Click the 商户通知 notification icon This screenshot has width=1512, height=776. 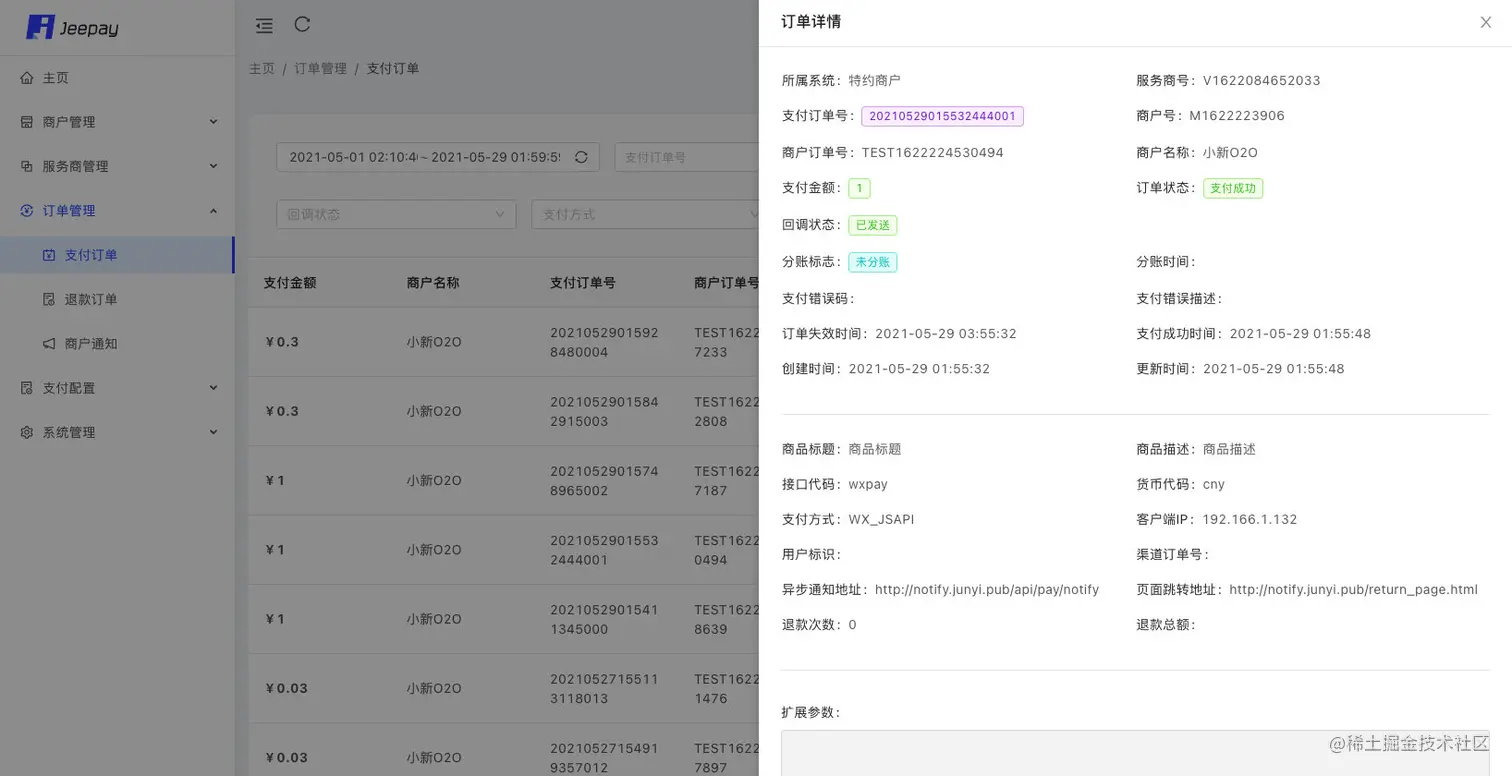coord(49,344)
